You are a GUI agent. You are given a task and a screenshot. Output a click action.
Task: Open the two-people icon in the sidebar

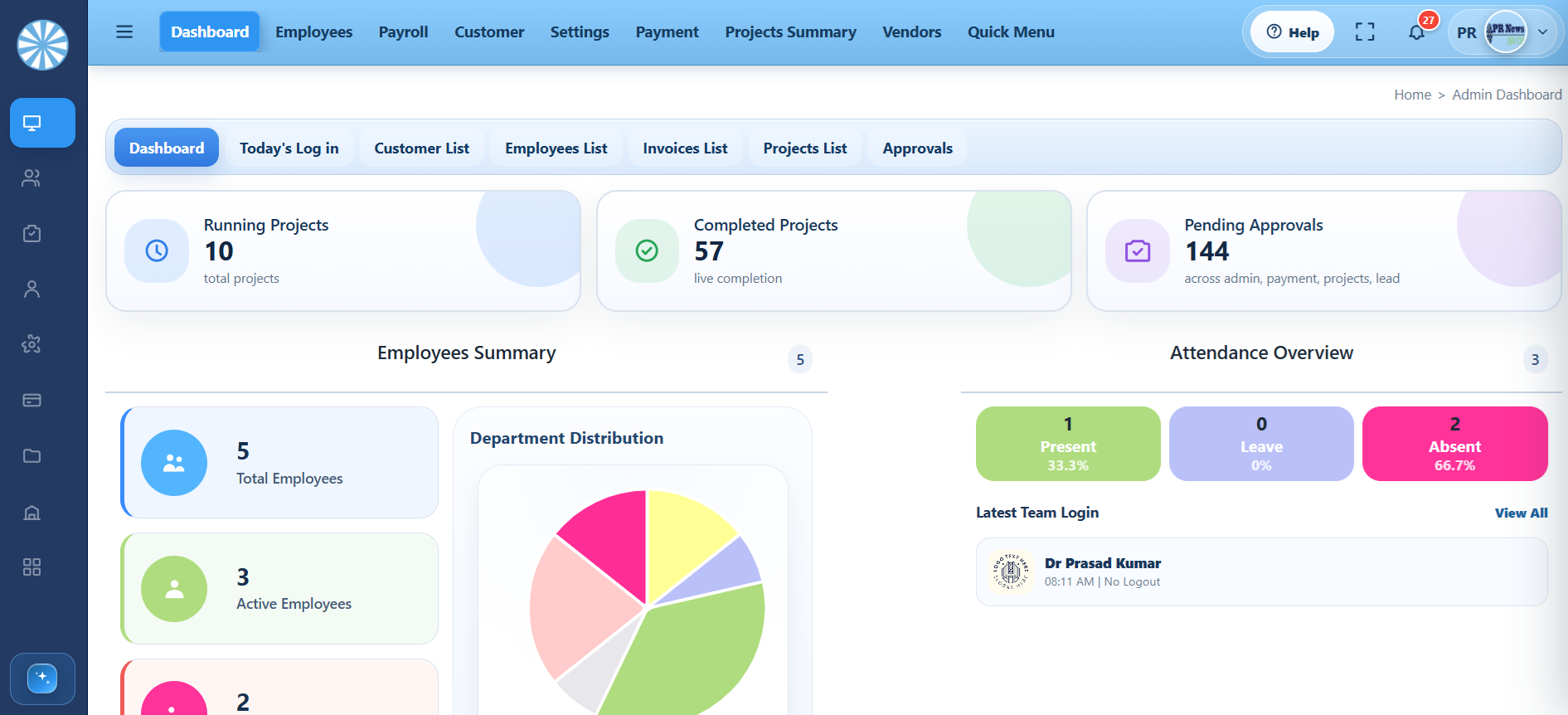point(32,178)
